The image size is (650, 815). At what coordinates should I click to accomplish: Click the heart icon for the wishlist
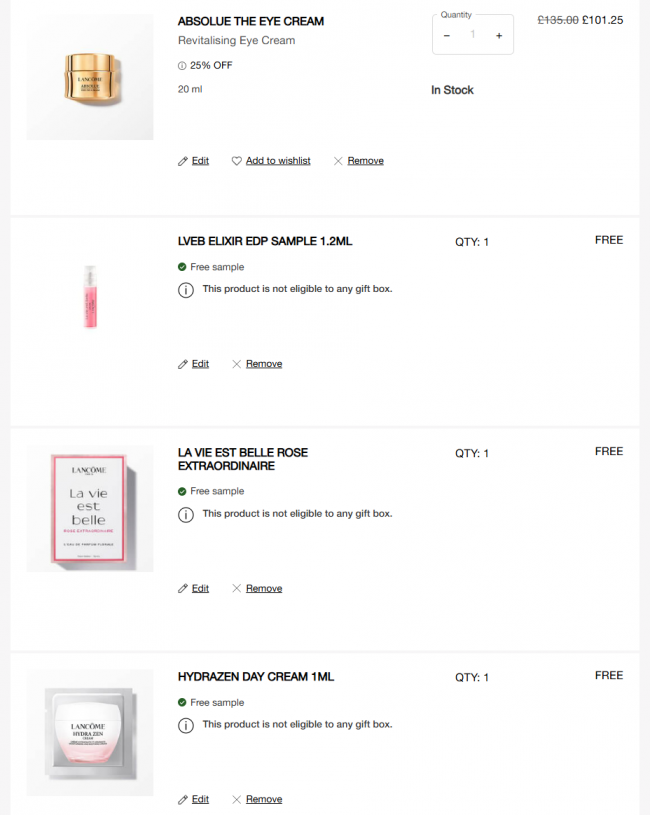pos(237,161)
